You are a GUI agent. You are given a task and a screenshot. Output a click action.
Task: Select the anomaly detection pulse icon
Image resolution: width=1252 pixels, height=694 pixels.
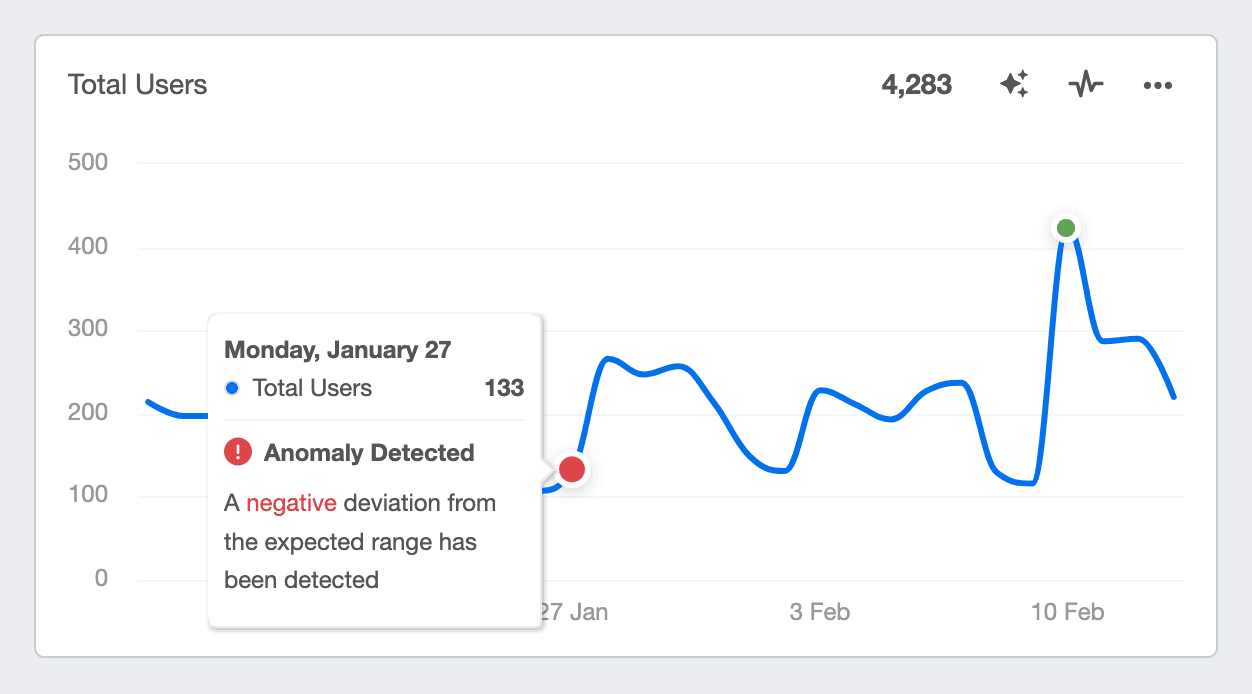coord(1086,85)
